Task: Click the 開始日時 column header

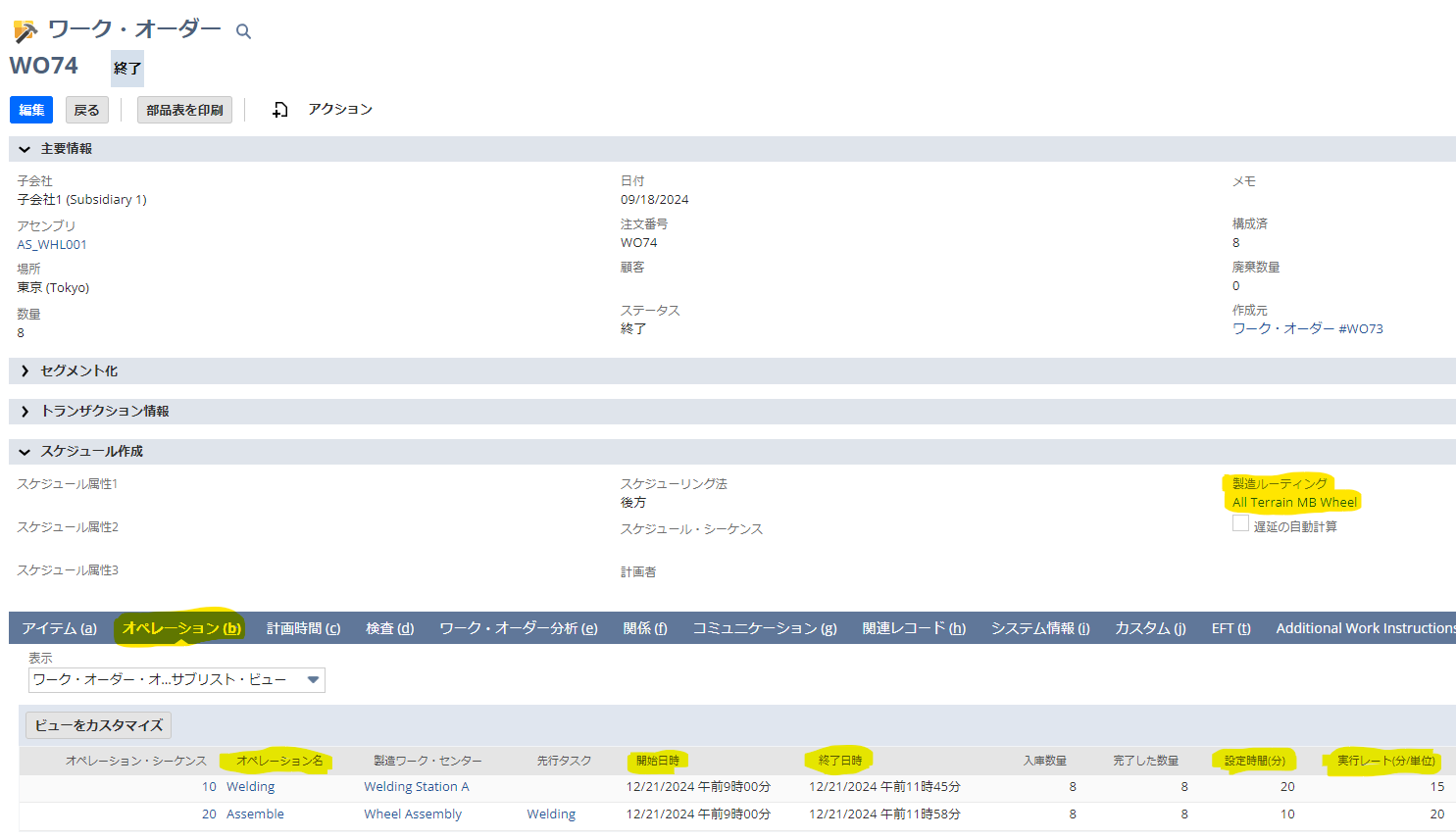Action: 658,761
